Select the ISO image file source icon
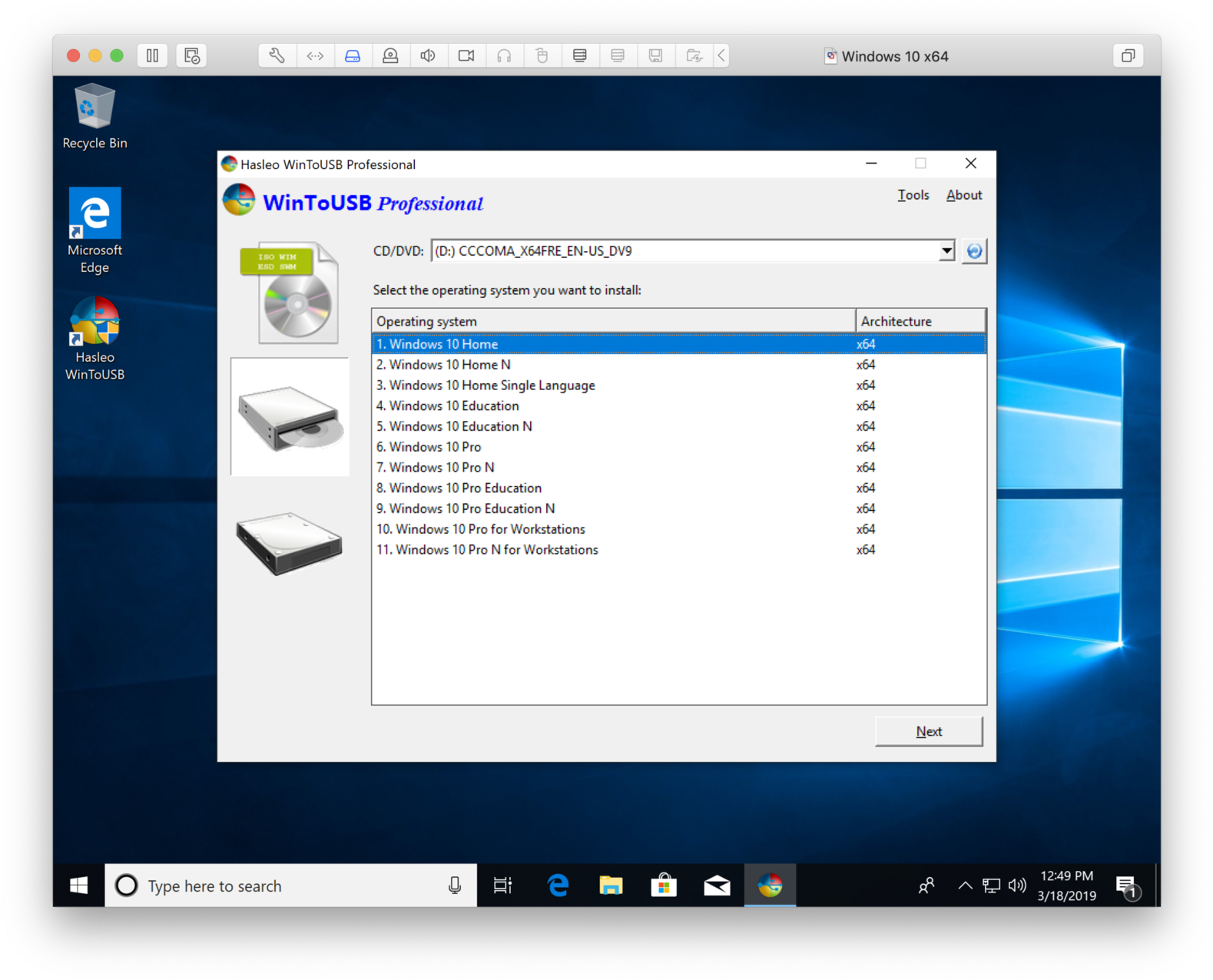1213x980 pixels. click(290, 293)
